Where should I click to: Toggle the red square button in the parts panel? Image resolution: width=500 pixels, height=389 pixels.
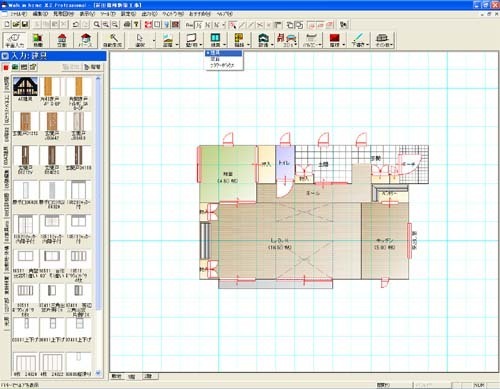[x=6, y=67]
